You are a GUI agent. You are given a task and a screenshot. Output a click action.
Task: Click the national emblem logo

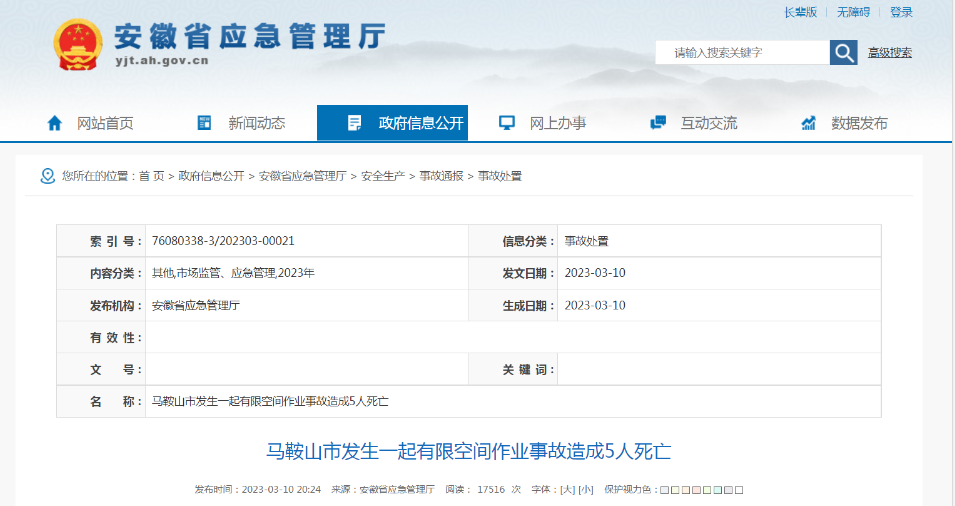tap(77, 44)
